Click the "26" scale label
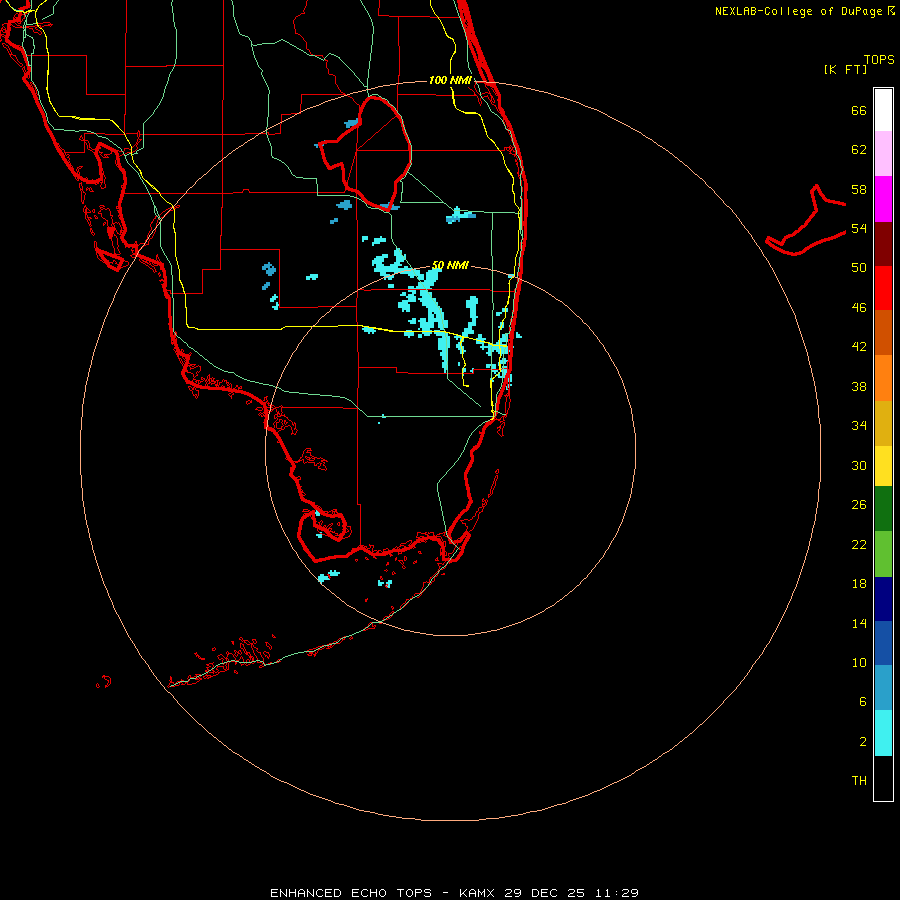 pyautogui.click(x=859, y=505)
